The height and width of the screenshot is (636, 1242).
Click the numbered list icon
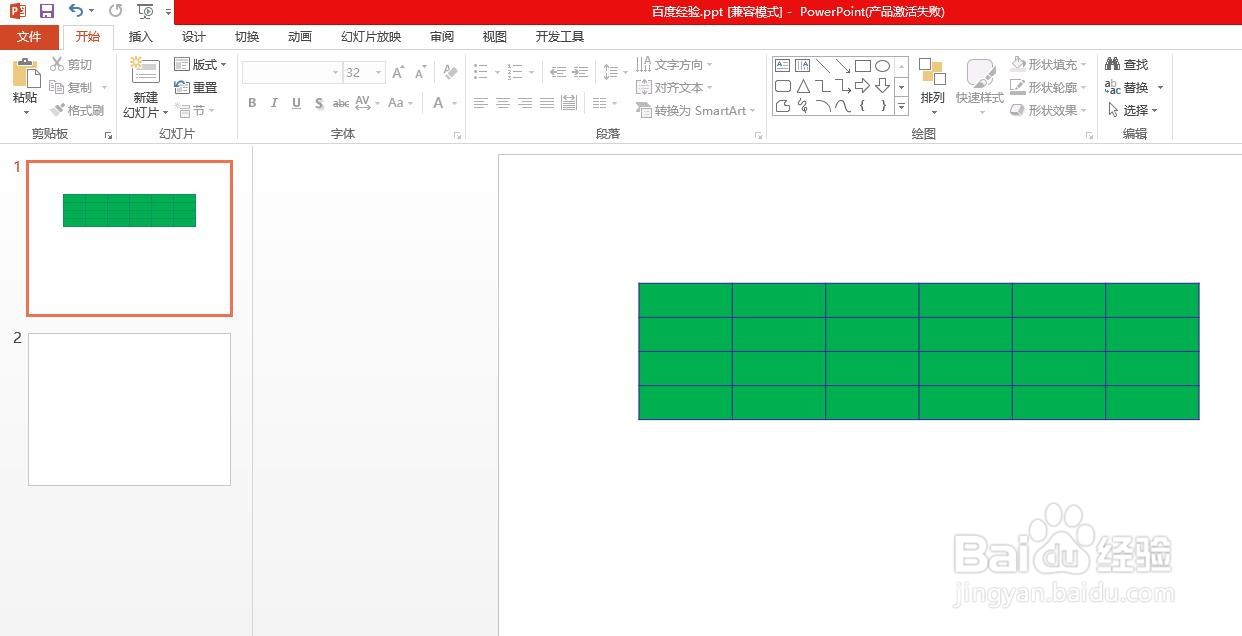tap(515, 72)
